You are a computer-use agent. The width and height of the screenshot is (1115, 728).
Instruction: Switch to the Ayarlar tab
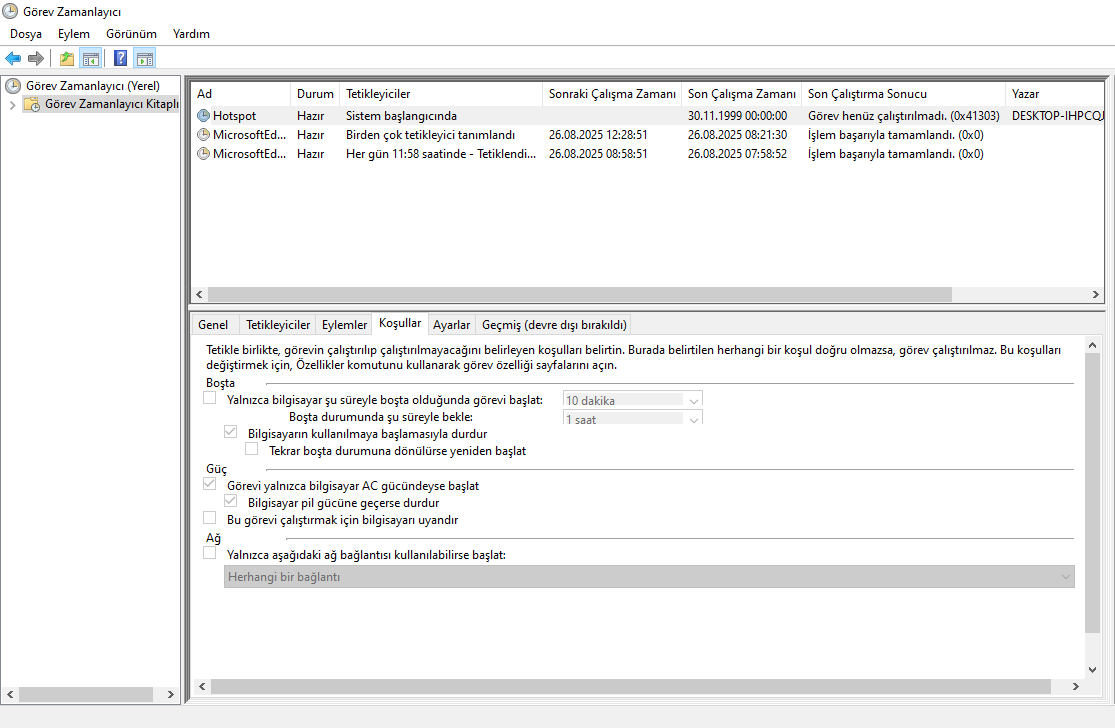point(452,325)
